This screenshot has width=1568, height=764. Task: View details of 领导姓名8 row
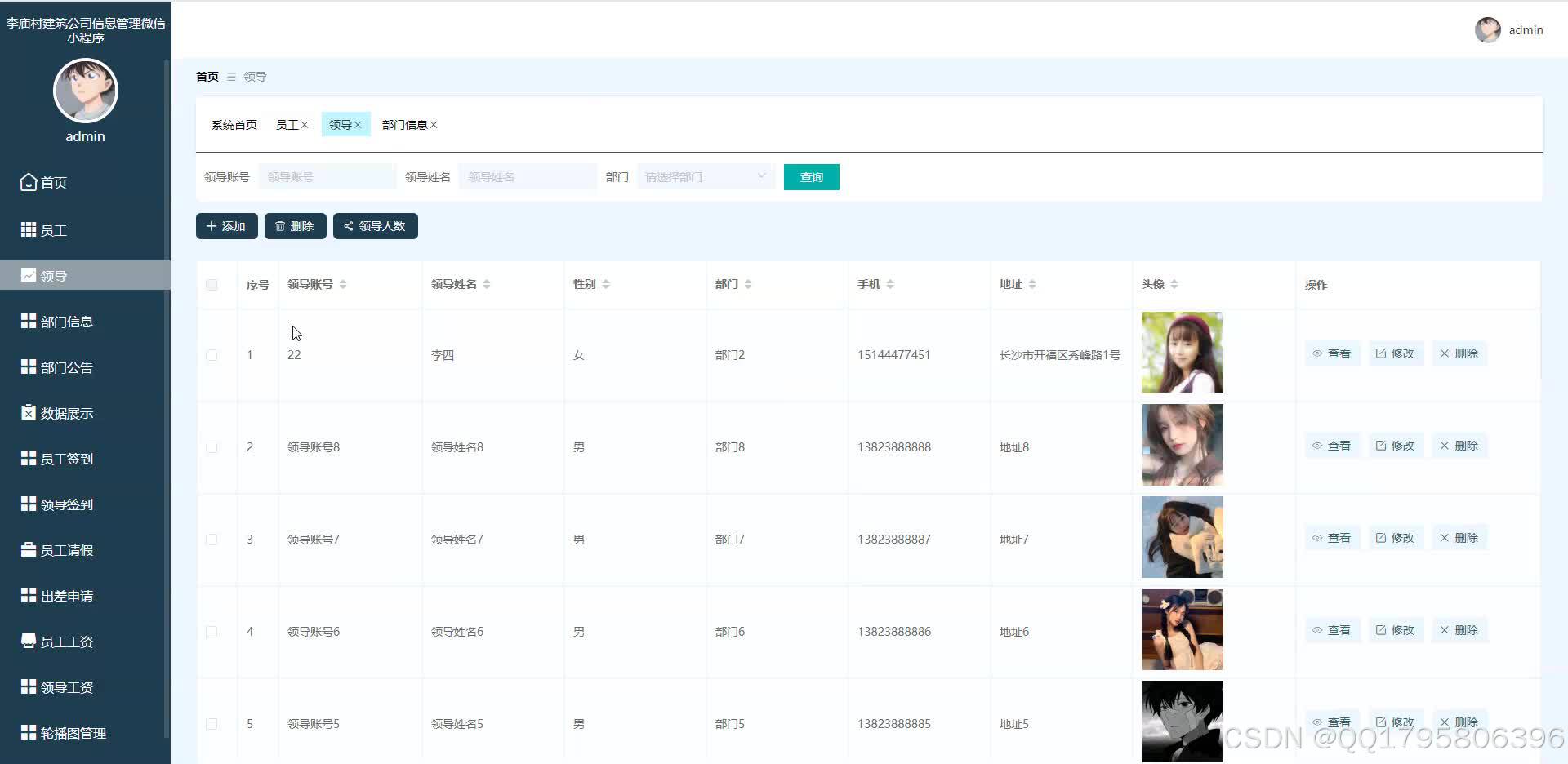(x=1332, y=446)
